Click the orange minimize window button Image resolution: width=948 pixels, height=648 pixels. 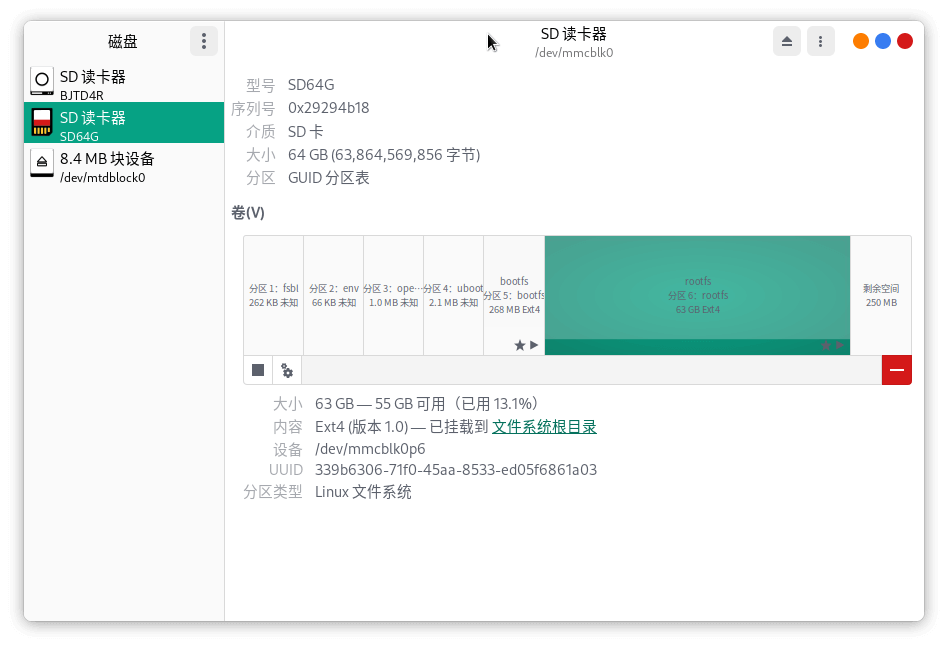(x=861, y=41)
